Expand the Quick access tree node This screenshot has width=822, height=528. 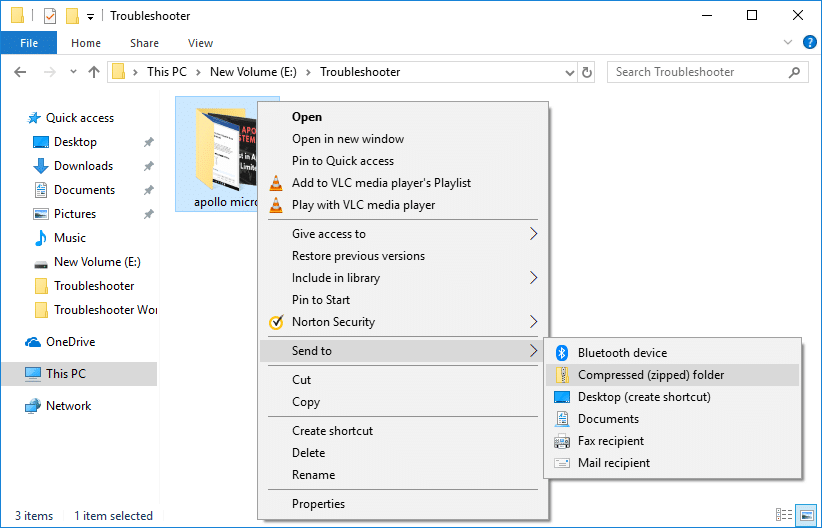(20, 118)
